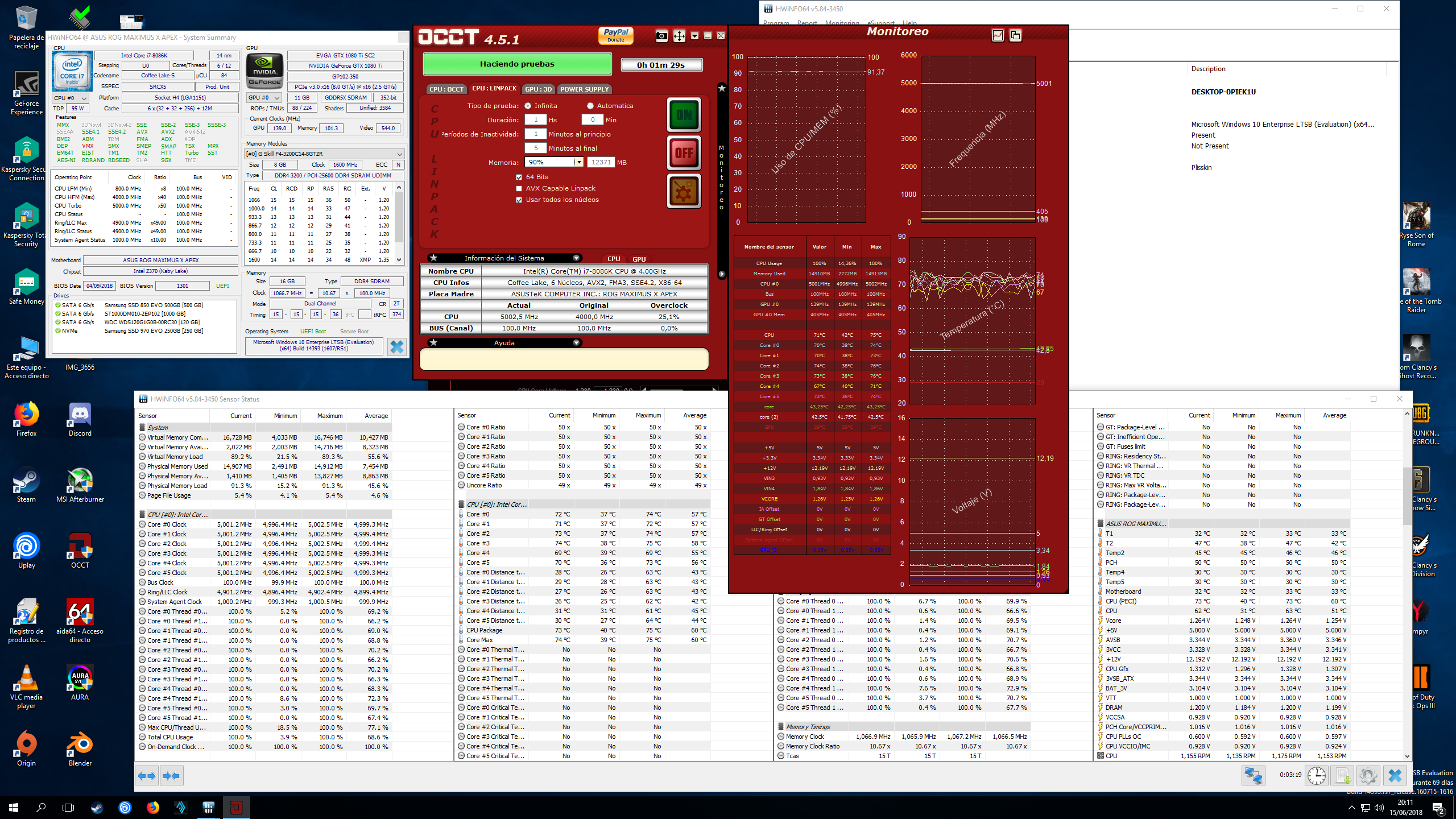Open the notification action center icon

(1438, 808)
